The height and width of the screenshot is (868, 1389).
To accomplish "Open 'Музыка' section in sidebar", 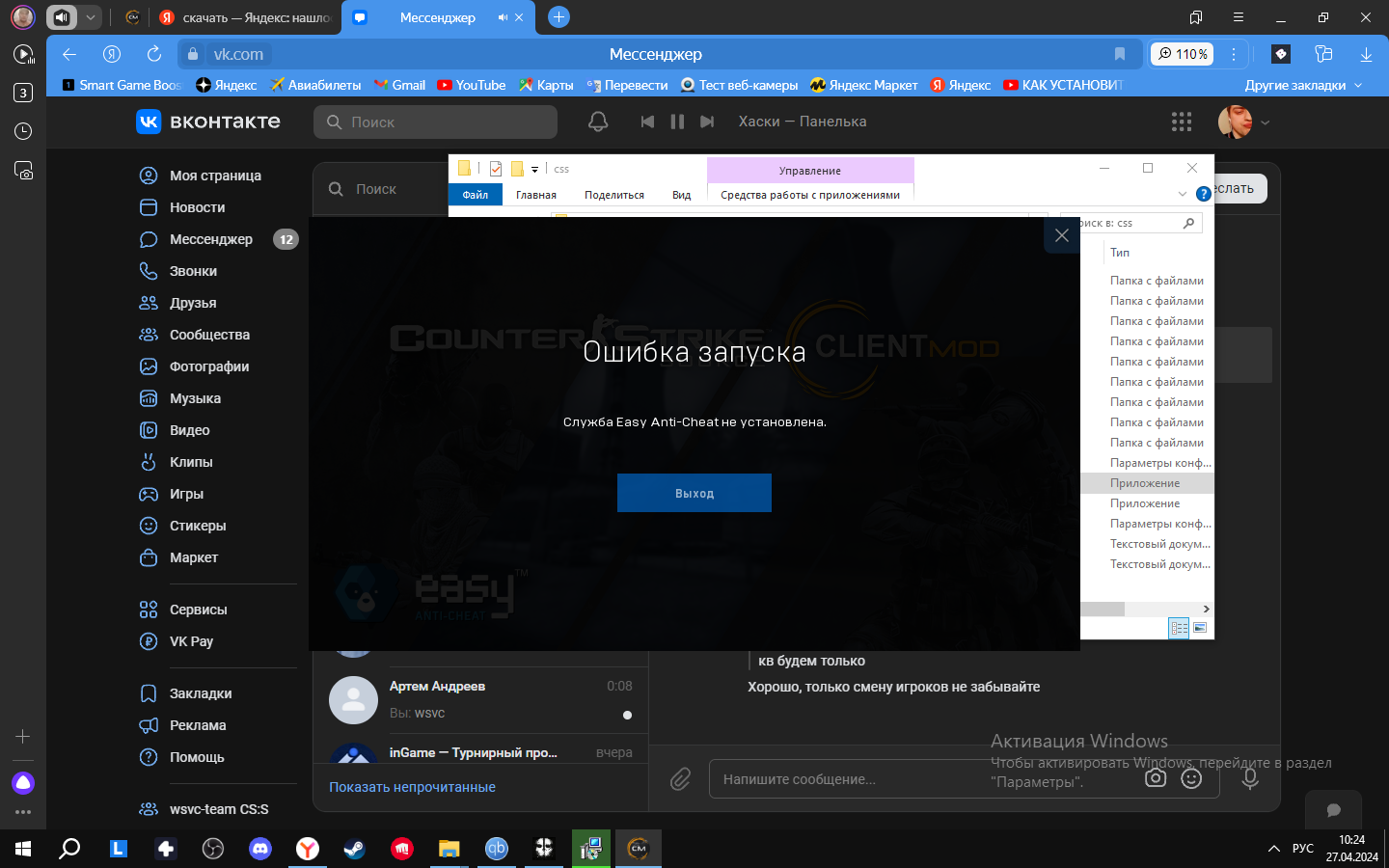I will [195, 398].
